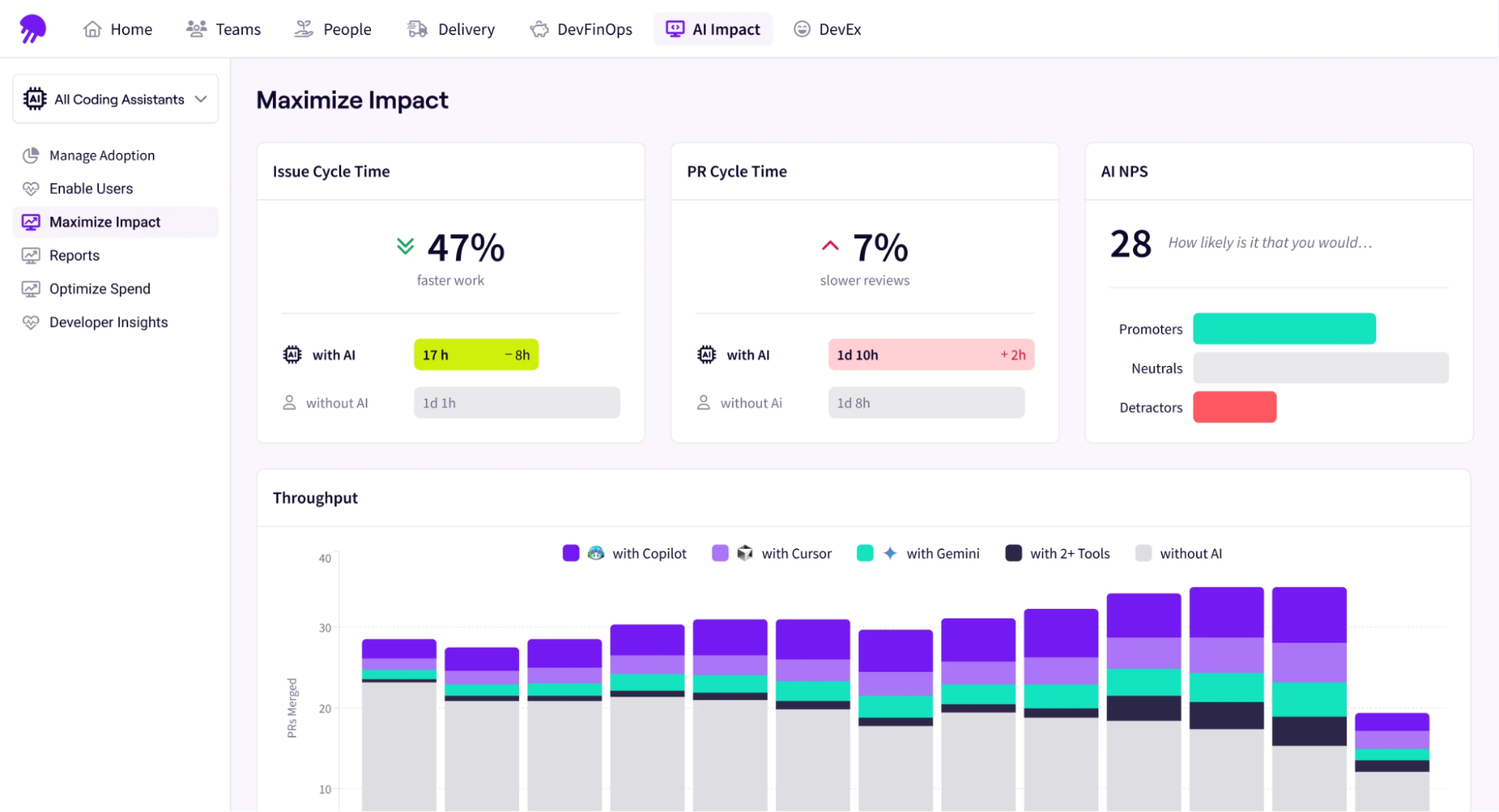Image resolution: width=1499 pixels, height=812 pixels.
Task: Click the purple Jellyfish logo
Action: click(x=33, y=28)
